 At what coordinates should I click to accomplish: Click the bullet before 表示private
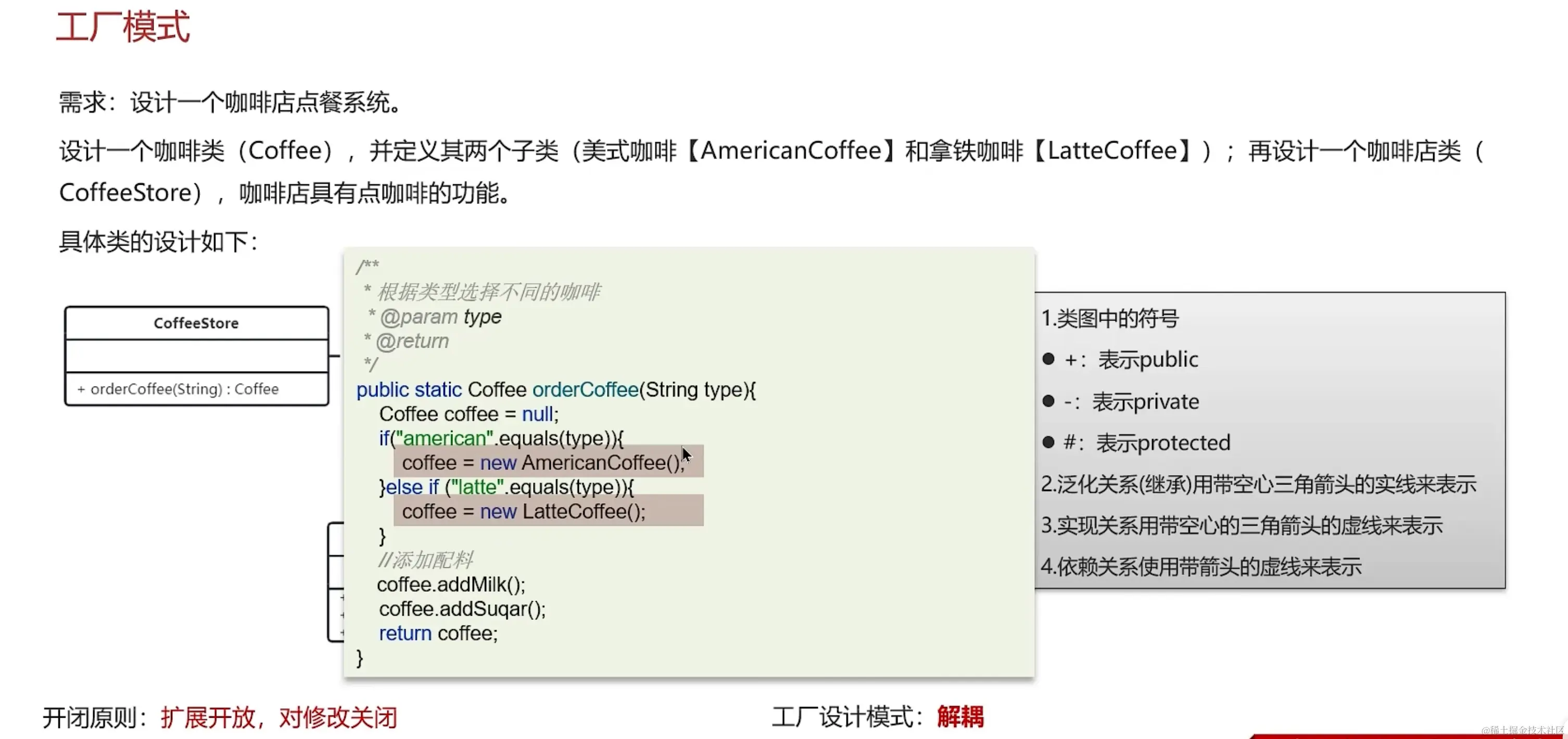[1048, 401]
